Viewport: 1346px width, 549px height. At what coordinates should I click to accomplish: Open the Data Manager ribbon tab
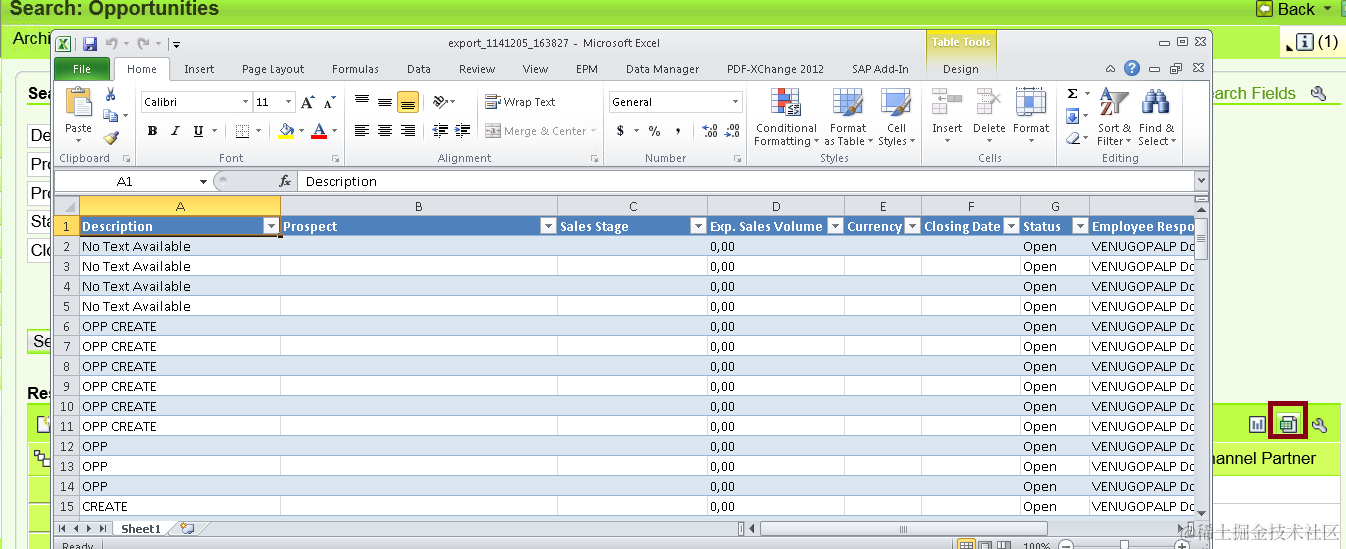(662, 69)
